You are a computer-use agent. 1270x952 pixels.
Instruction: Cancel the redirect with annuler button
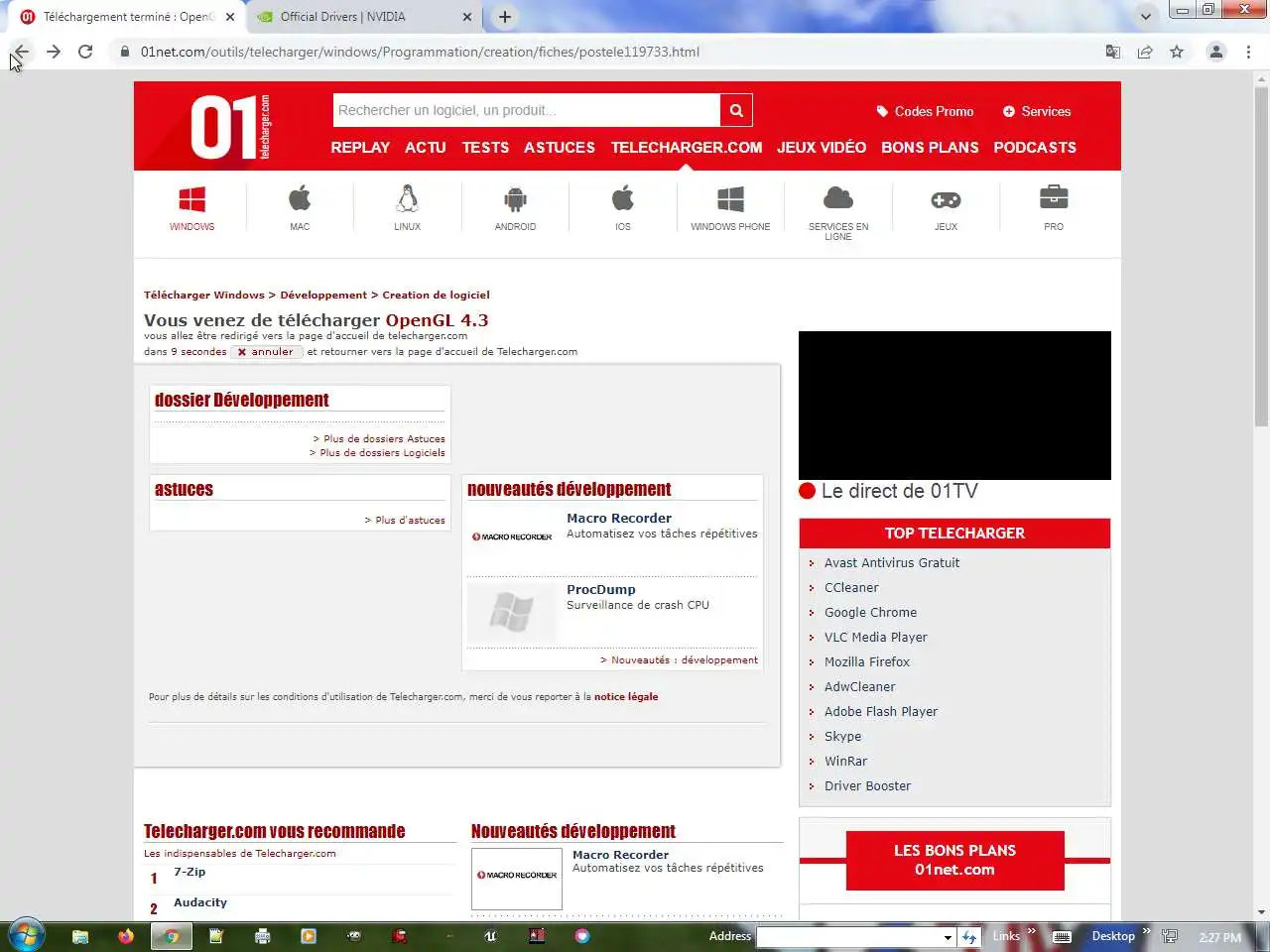click(x=266, y=351)
